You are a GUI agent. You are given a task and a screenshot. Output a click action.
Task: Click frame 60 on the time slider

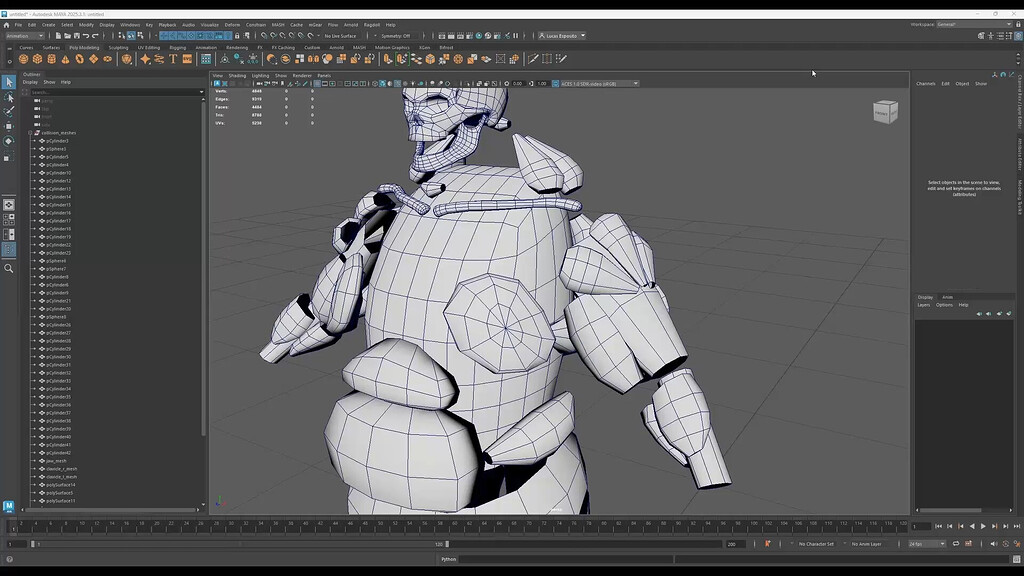[x=455, y=525]
